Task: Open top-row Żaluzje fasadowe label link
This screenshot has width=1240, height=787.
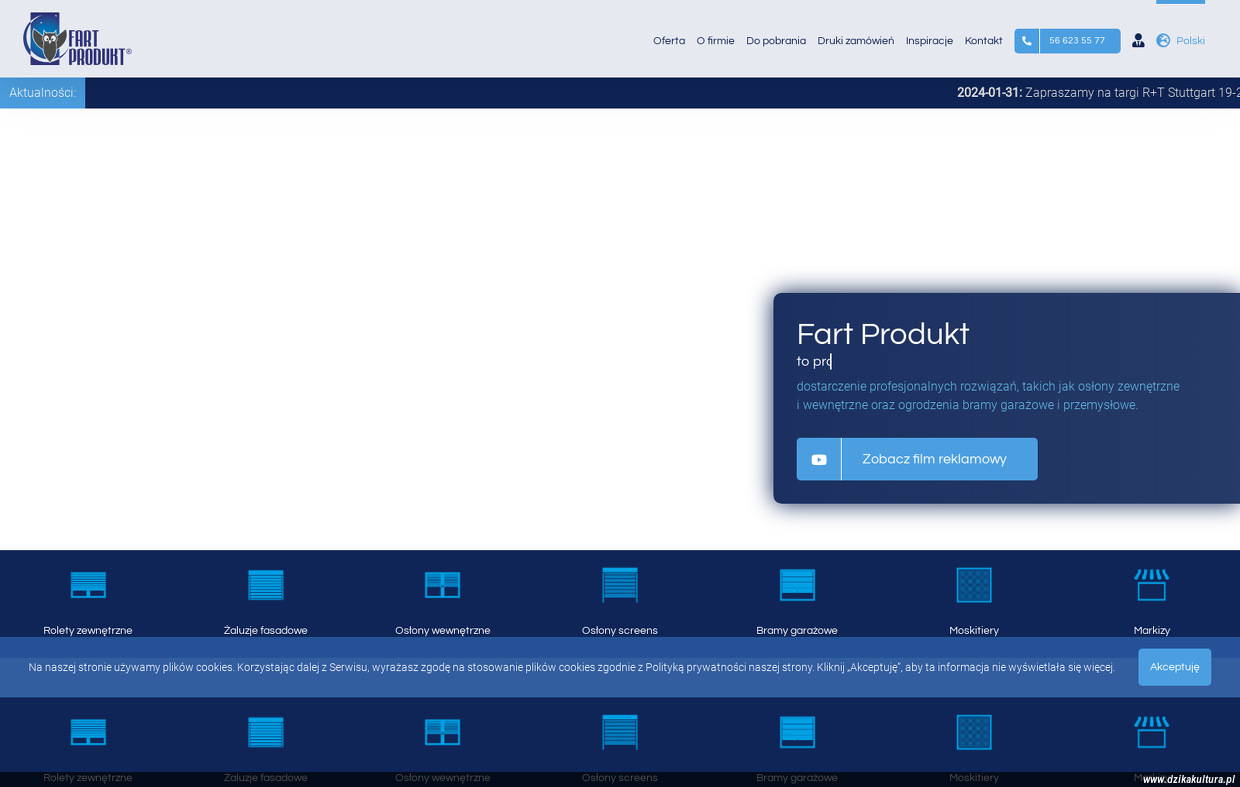Action: coord(266,631)
